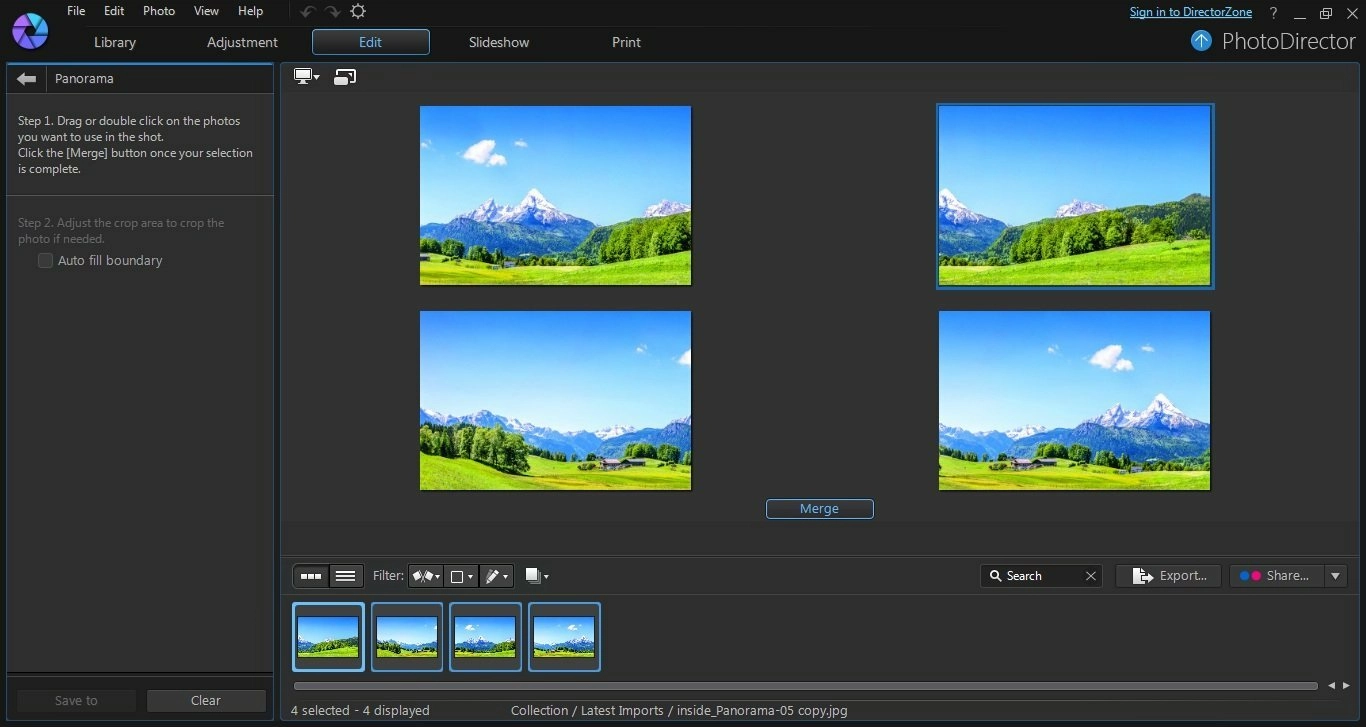This screenshot has width=1366, height=727.
Task: Expand the edited-status pencil filter dropdown
Action: (496, 576)
